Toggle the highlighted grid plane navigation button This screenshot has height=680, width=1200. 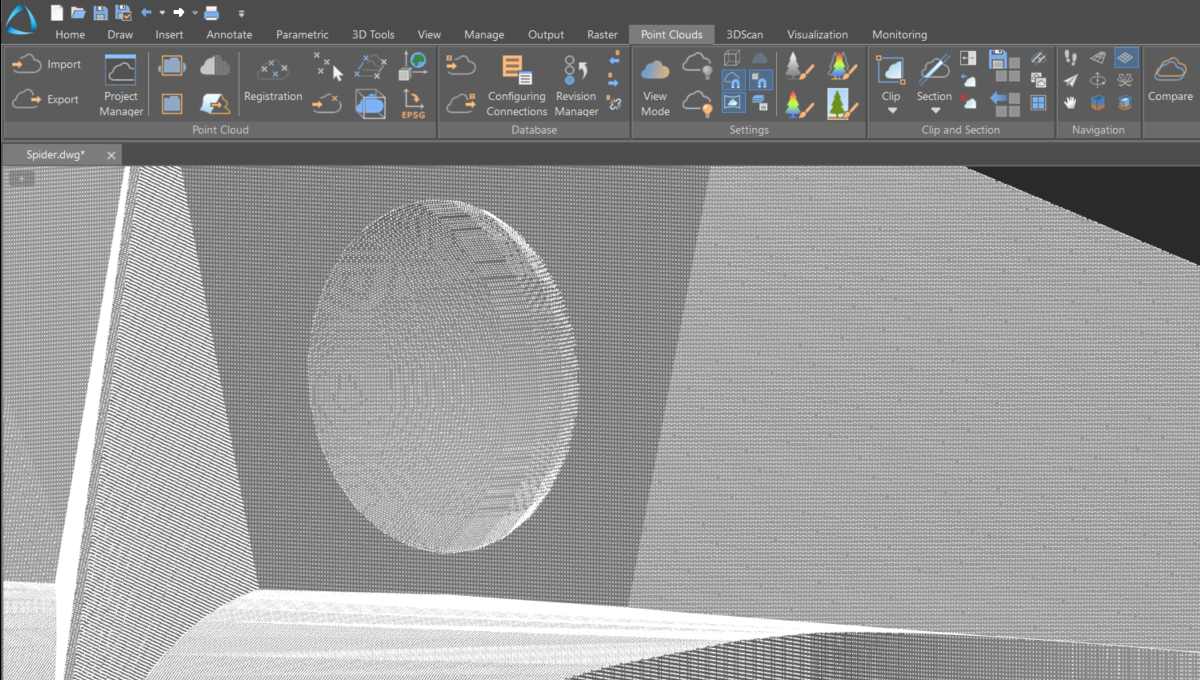point(1126,58)
